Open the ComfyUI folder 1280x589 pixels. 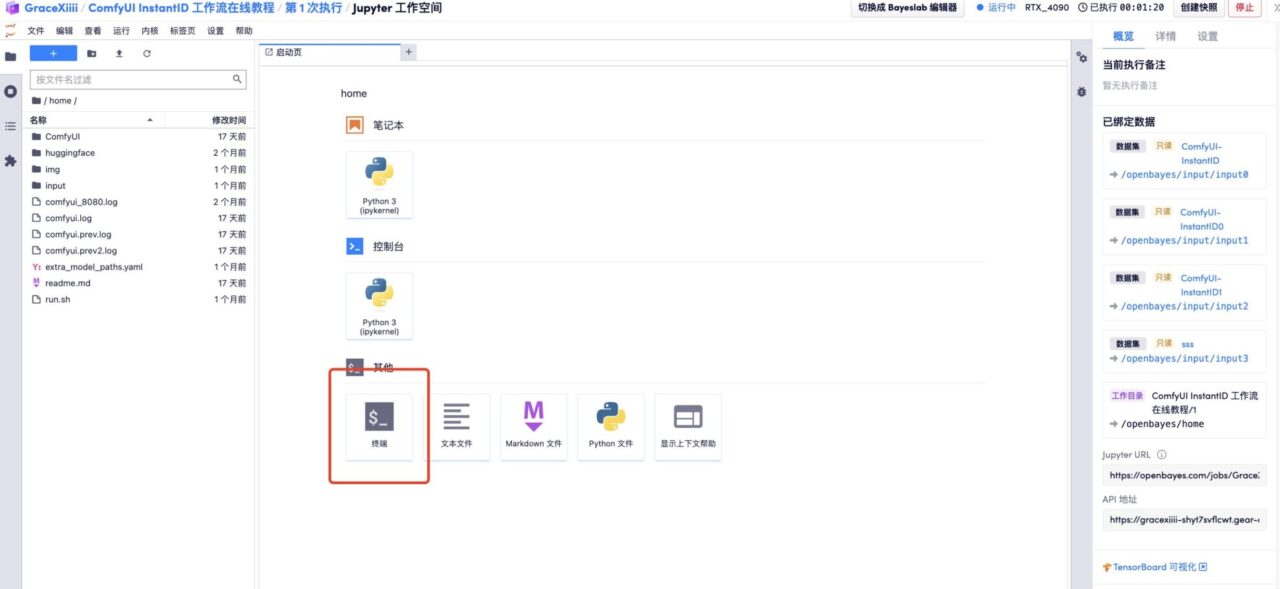coord(62,136)
